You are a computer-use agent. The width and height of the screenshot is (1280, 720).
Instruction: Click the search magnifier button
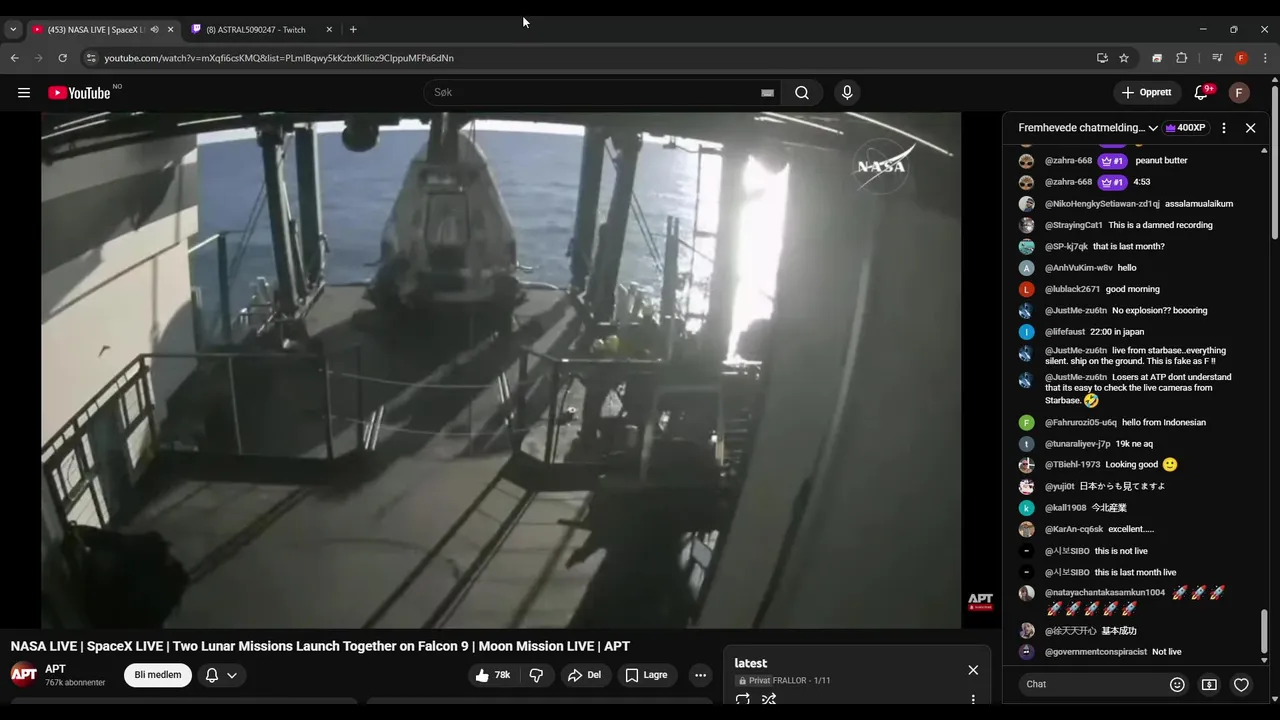tap(802, 93)
